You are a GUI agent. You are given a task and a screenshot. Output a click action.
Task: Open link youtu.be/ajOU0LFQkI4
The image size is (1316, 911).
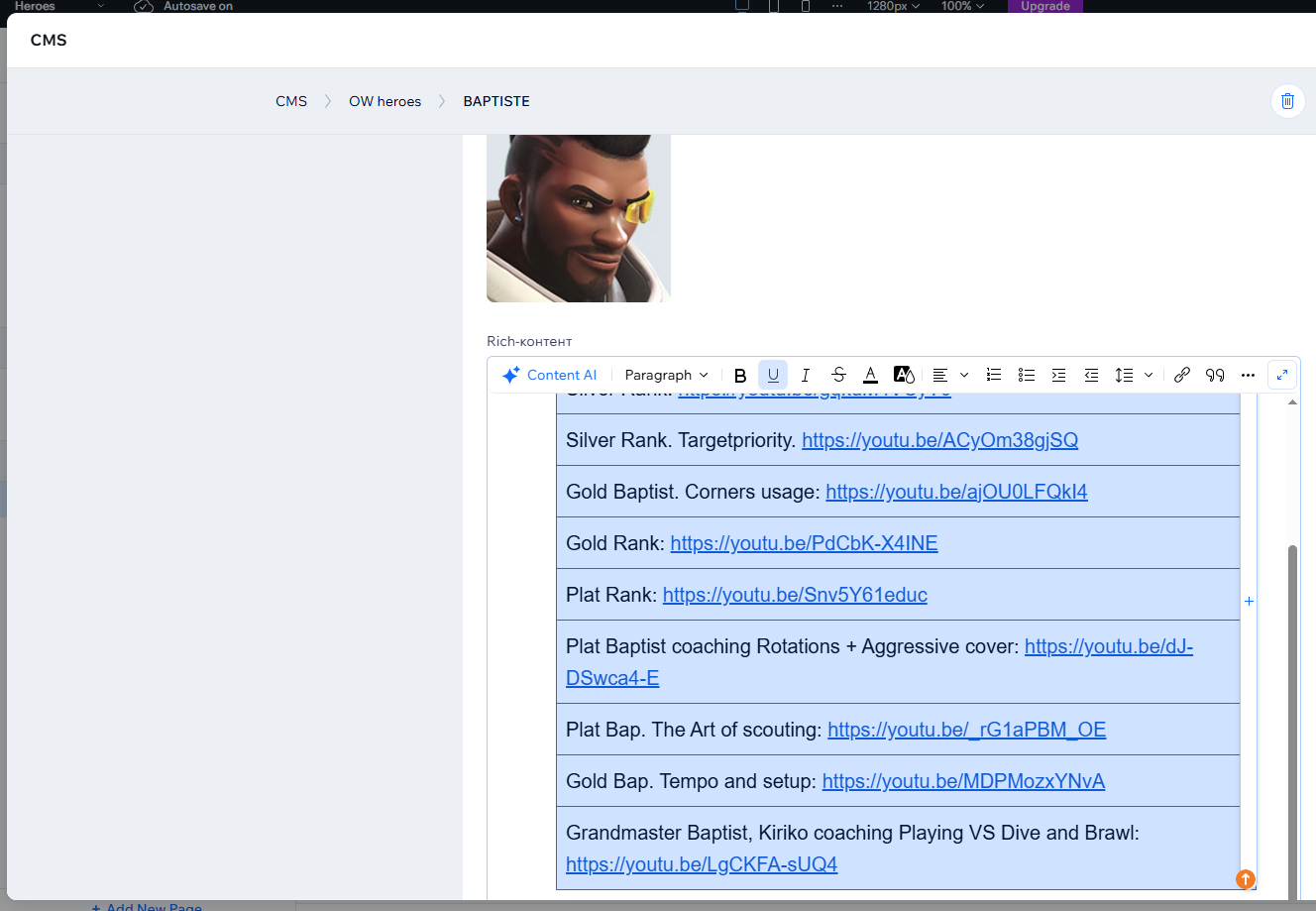[x=956, y=492]
